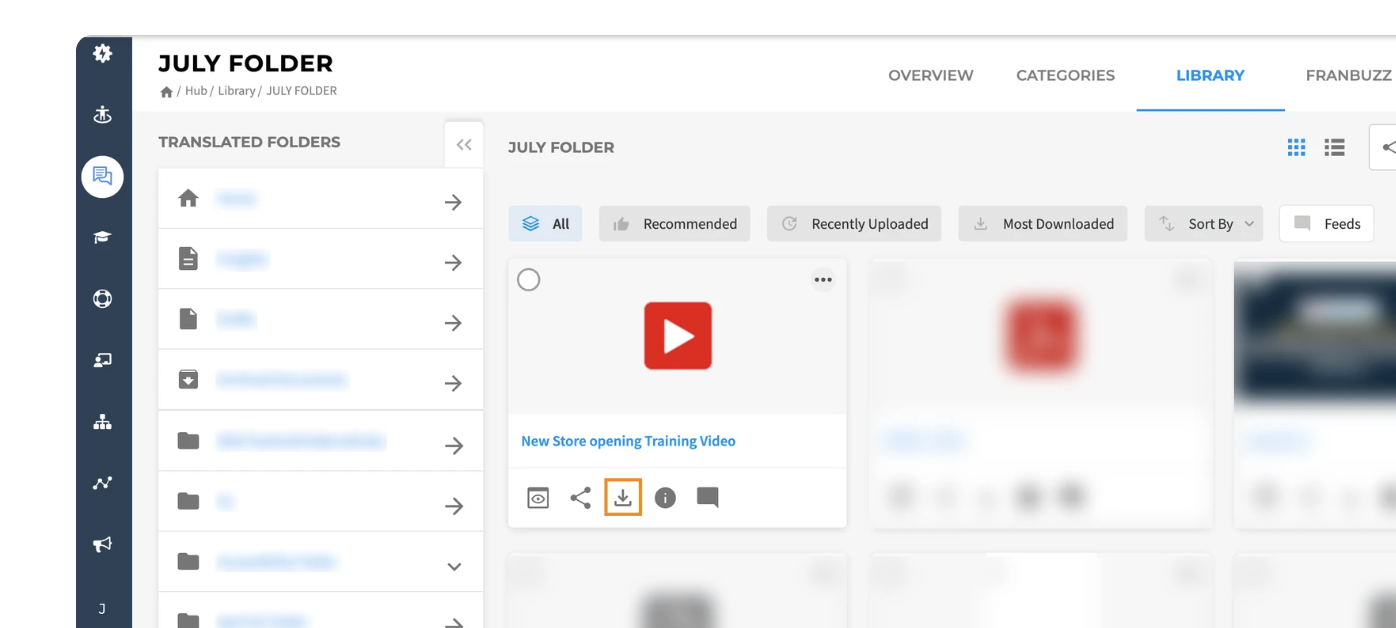This screenshot has width=1396, height=628.
Task: Go to Library in the breadcrumb
Action: tap(236, 91)
